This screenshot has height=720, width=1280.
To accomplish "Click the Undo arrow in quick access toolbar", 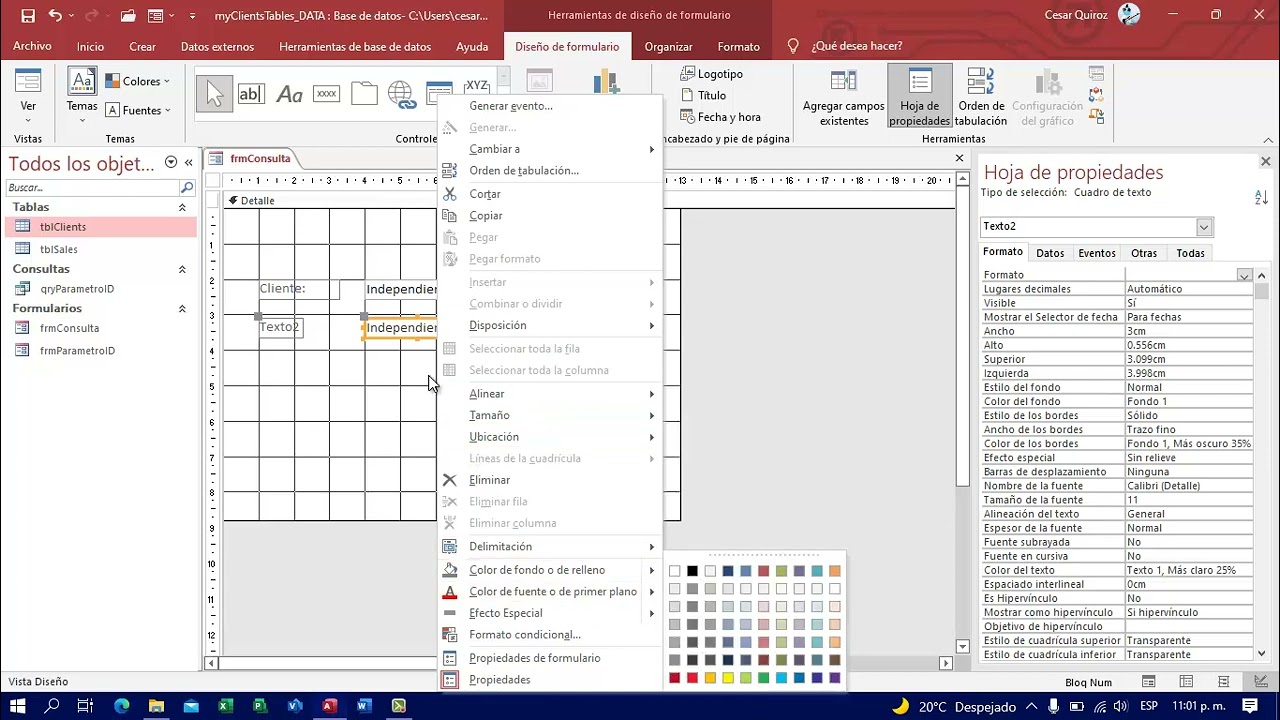I will [x=55, y=15].
